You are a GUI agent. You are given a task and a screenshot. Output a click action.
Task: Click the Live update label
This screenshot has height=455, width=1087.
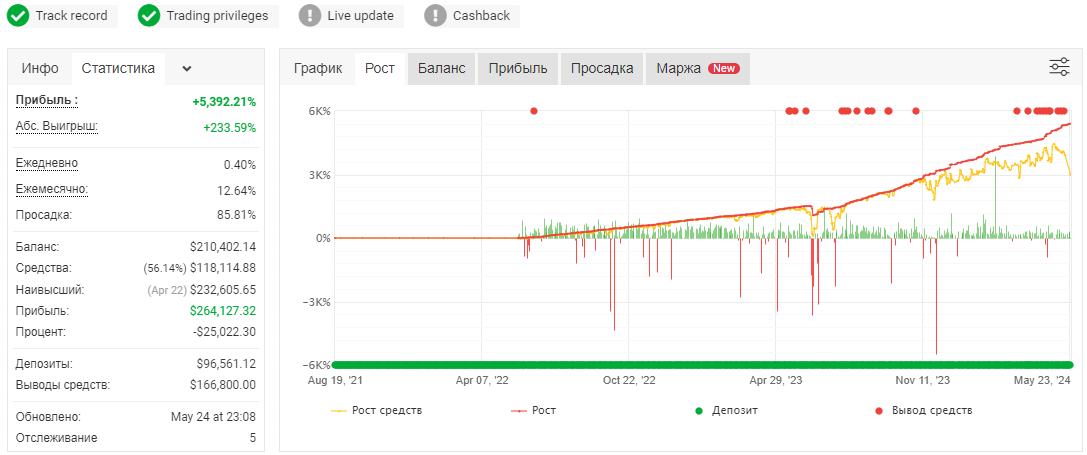click(x=360, y=15)
